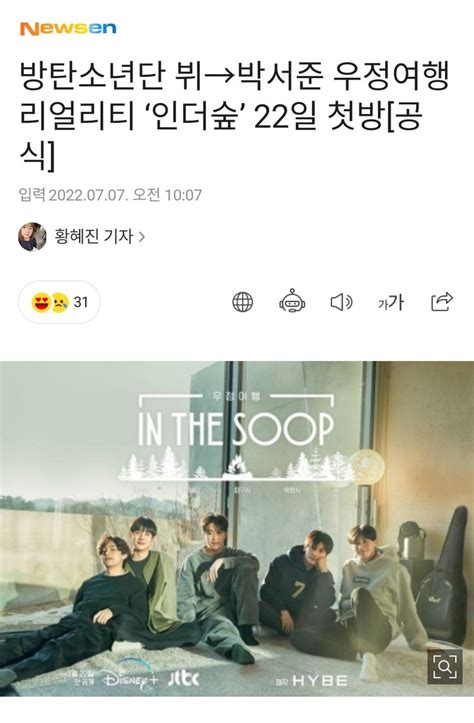Open the reactions count 31 button
Viewport: 474px width, 723px height.
pyautogui.click(x=59, y=302)
